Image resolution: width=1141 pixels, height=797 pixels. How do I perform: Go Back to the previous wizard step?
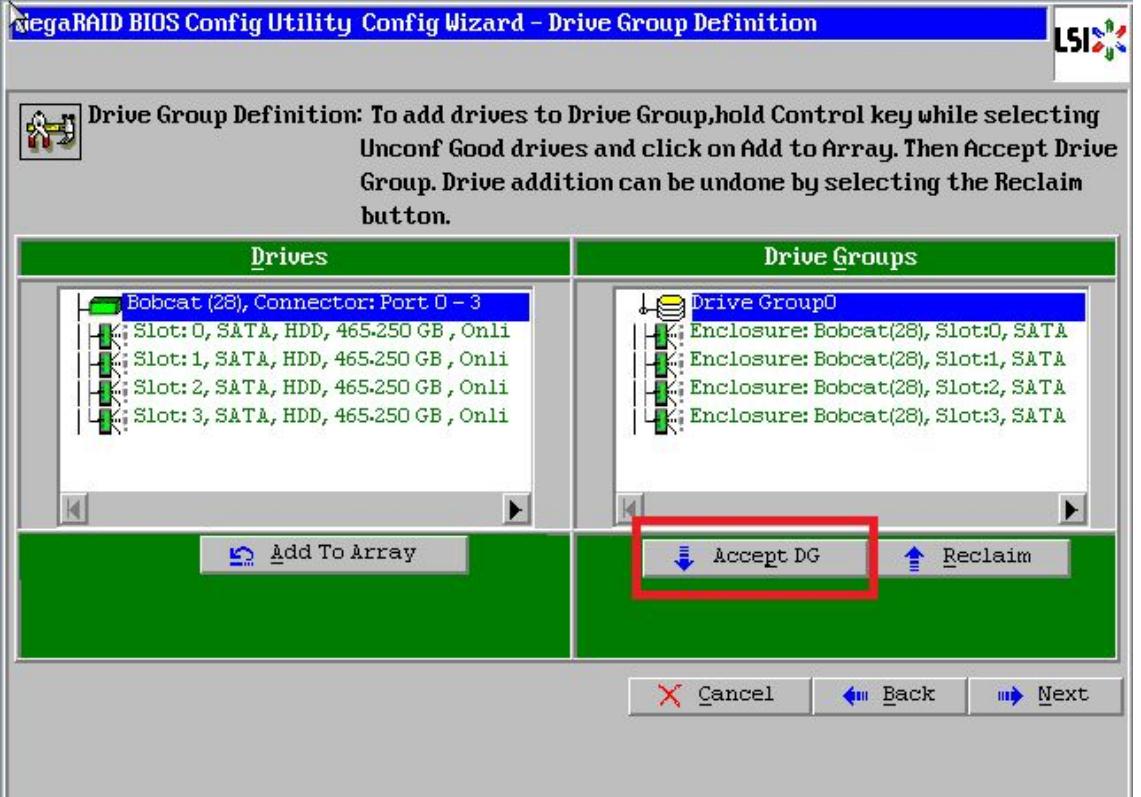[890, 696]
